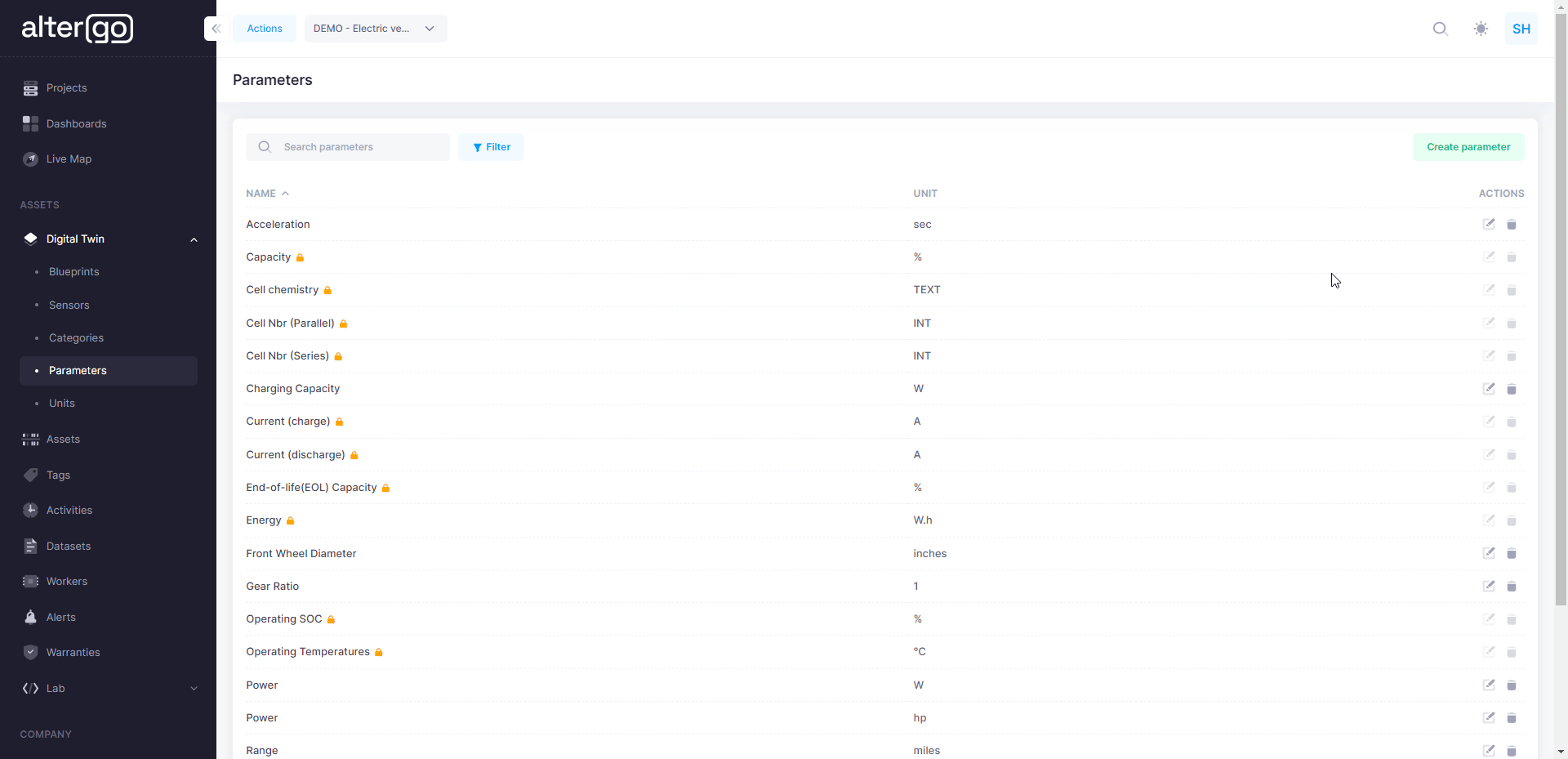The height and width of the screenshot is (759, 1568).
Task: Edit the Charging Capacity parameter
Action: click(x=1489, y=389)
